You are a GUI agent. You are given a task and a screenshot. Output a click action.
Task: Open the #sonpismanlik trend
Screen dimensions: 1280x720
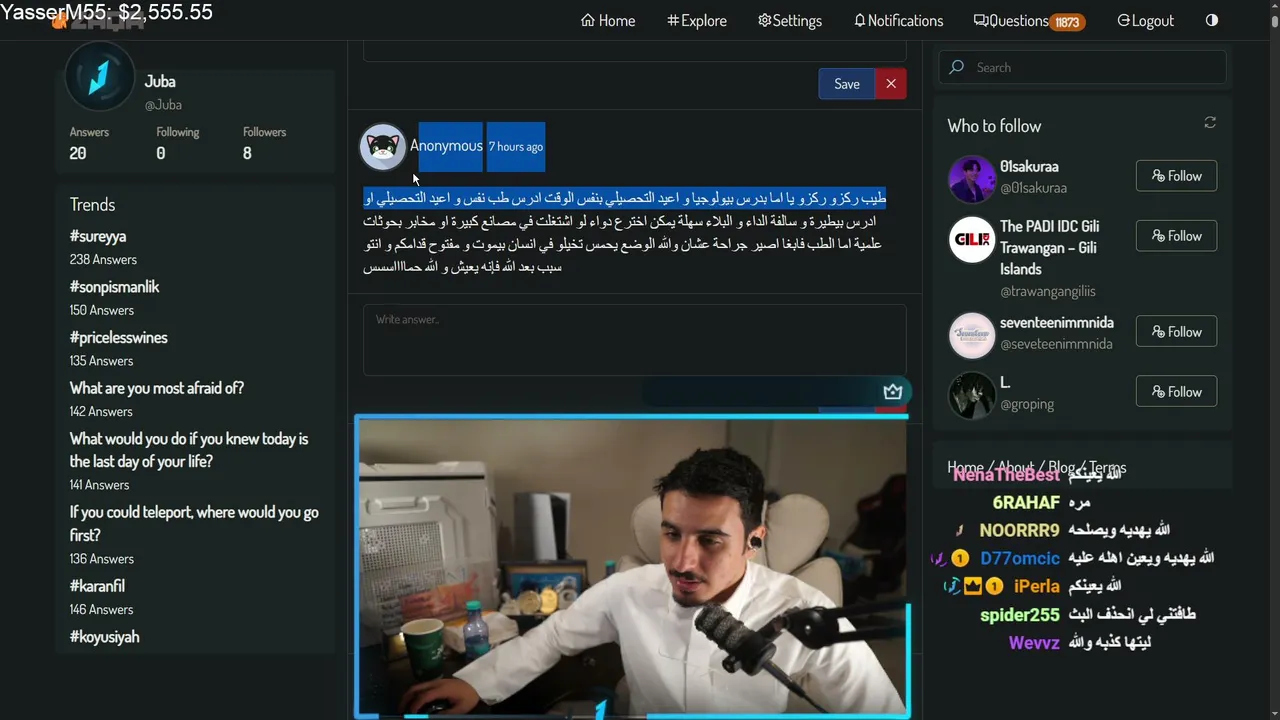pyautogui.click(x=114, y=287)
